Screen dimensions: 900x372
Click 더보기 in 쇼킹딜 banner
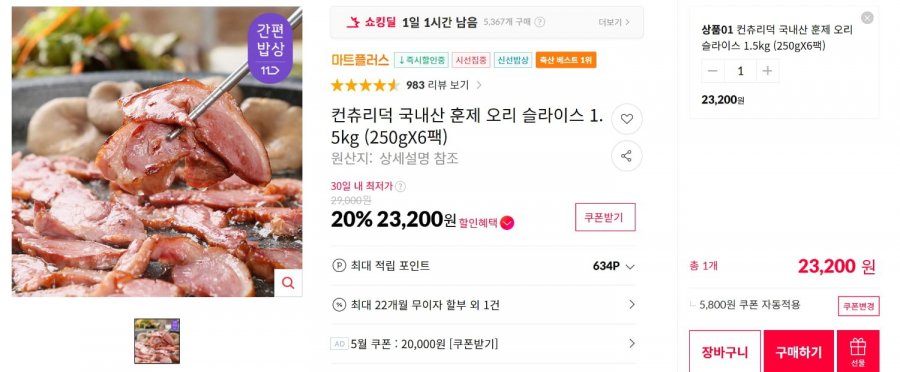pos(614,22)
